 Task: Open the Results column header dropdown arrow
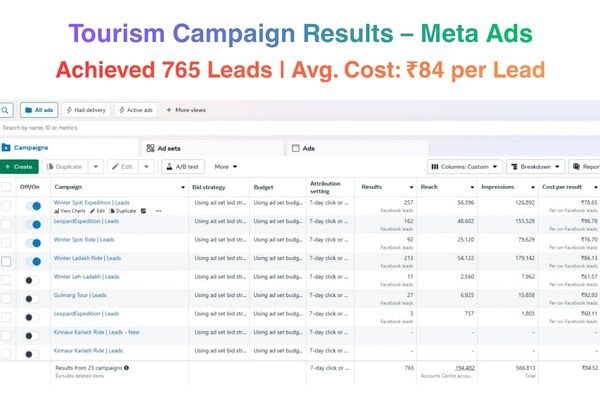pos(411,187)
